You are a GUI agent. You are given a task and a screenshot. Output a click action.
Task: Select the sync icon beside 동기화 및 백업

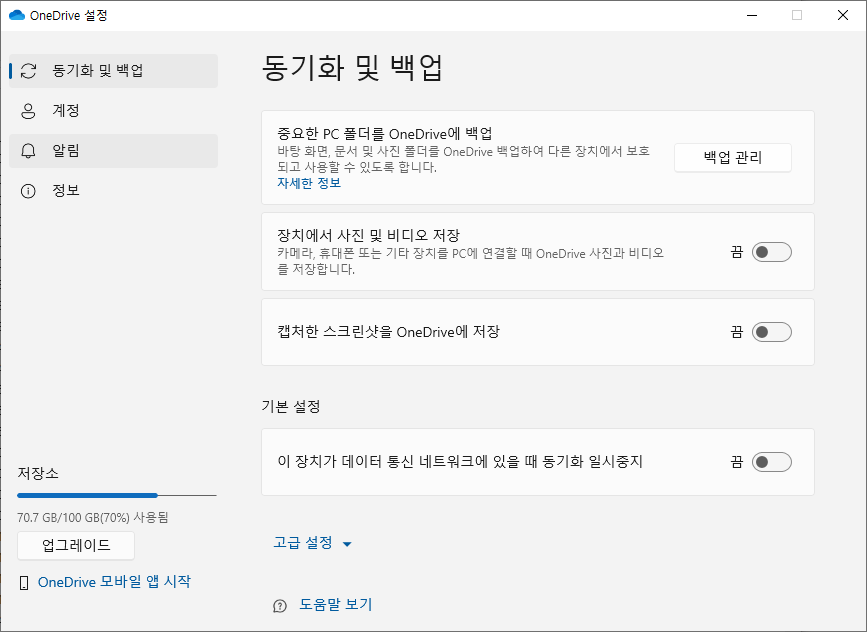coord(29,71)
